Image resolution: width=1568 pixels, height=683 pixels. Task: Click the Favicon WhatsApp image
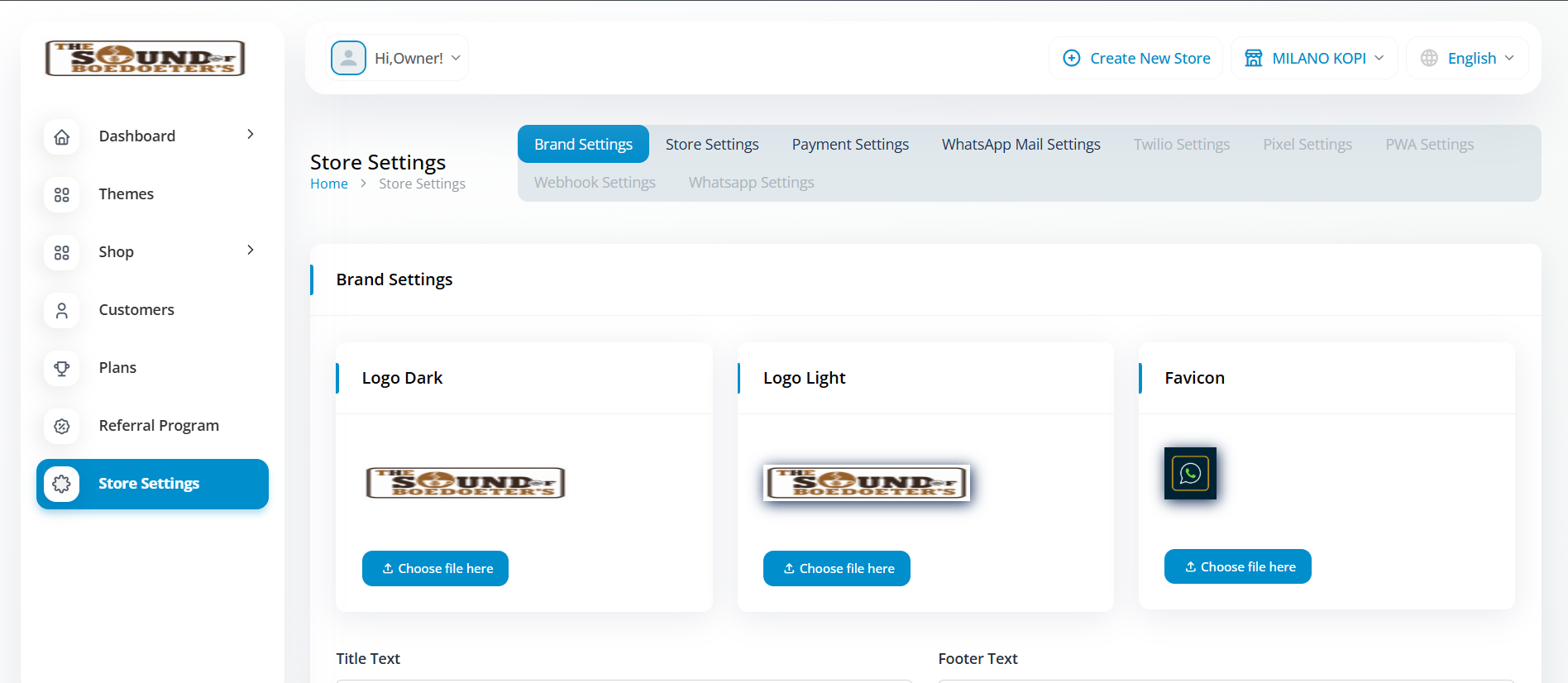1190,473
